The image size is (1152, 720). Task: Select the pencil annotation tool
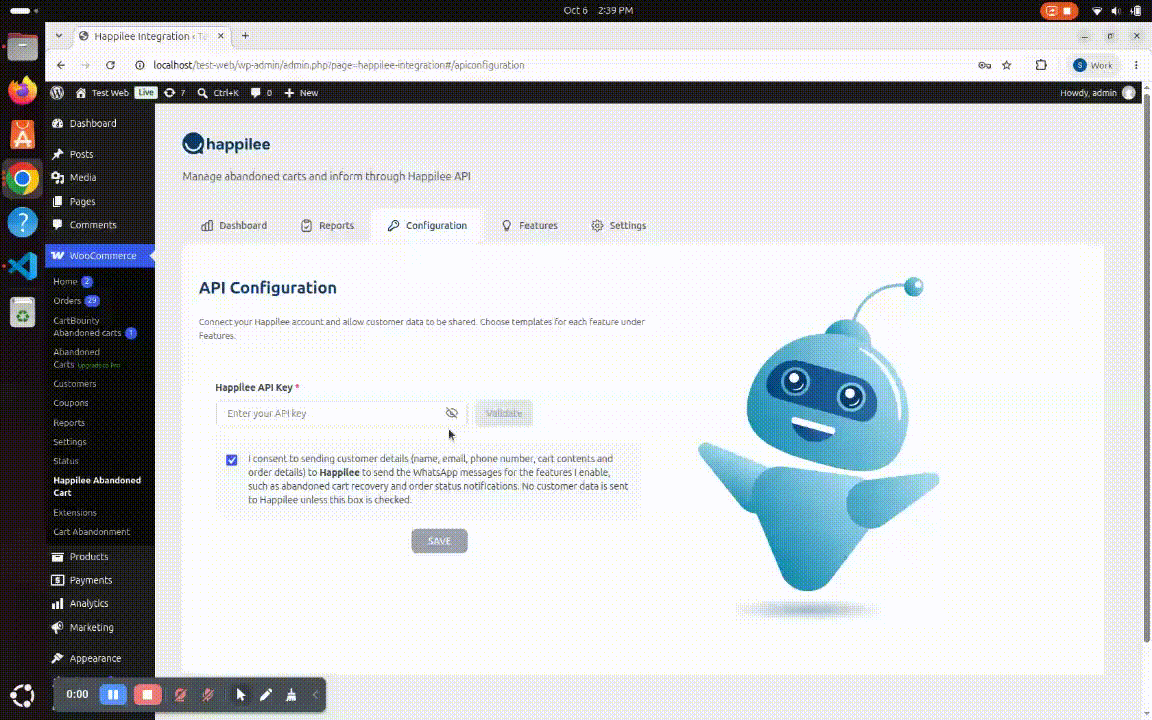tap(266, 694)
